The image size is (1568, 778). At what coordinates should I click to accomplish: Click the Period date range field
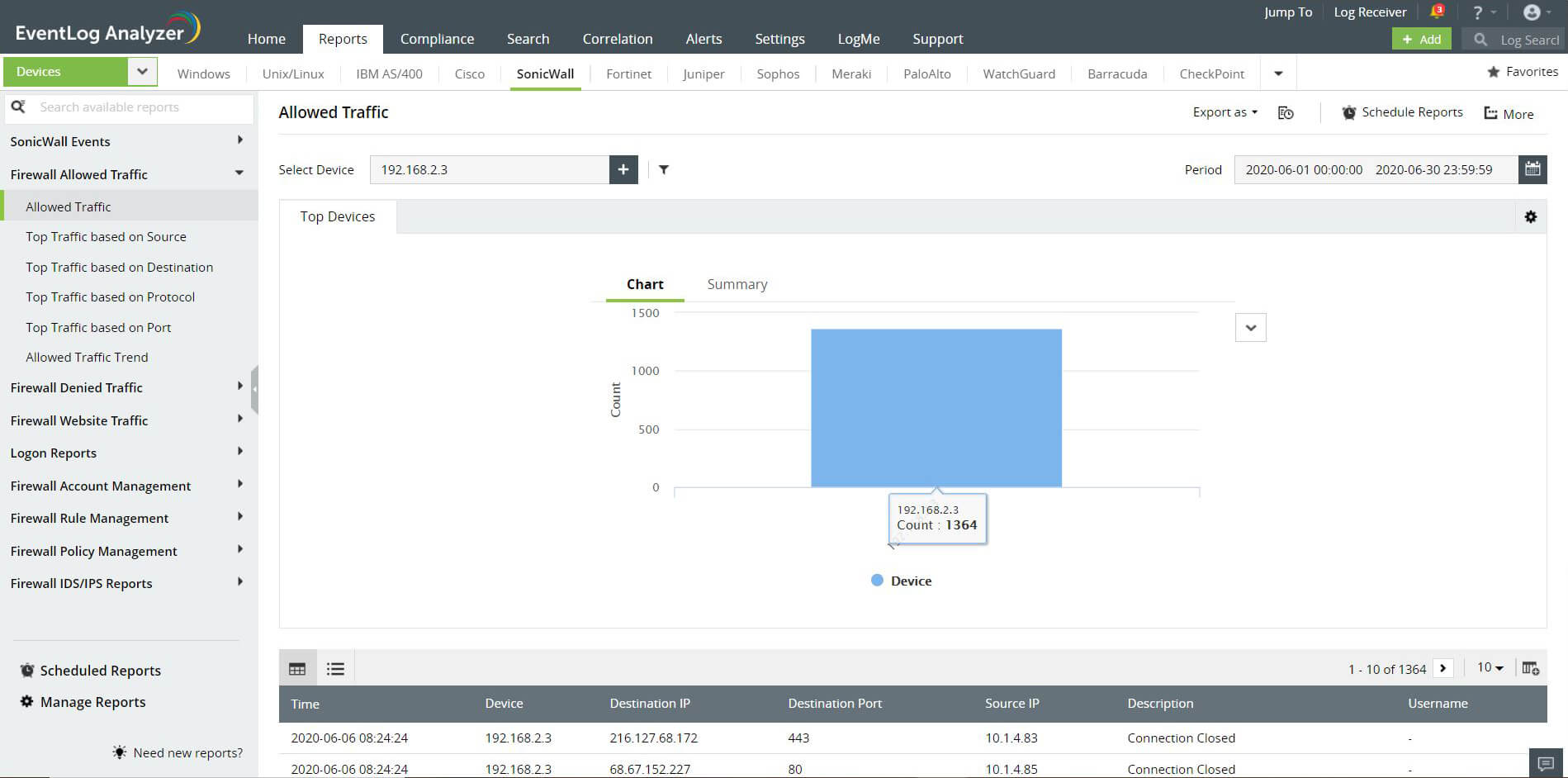[x=1376, y=169]
